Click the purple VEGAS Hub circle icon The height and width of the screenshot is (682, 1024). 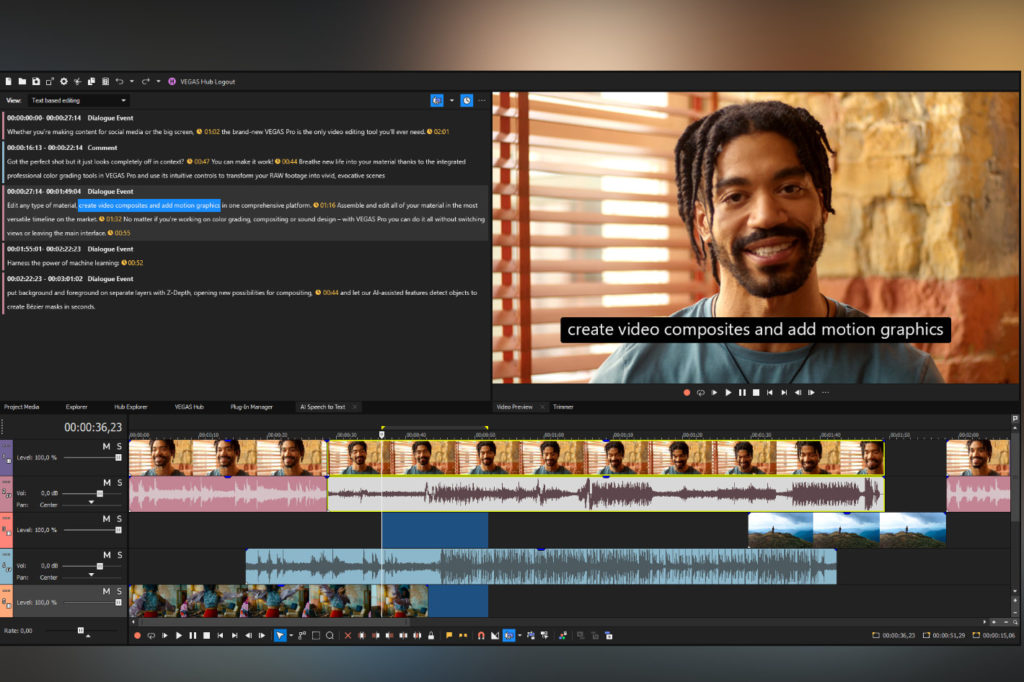pos(172,82)
